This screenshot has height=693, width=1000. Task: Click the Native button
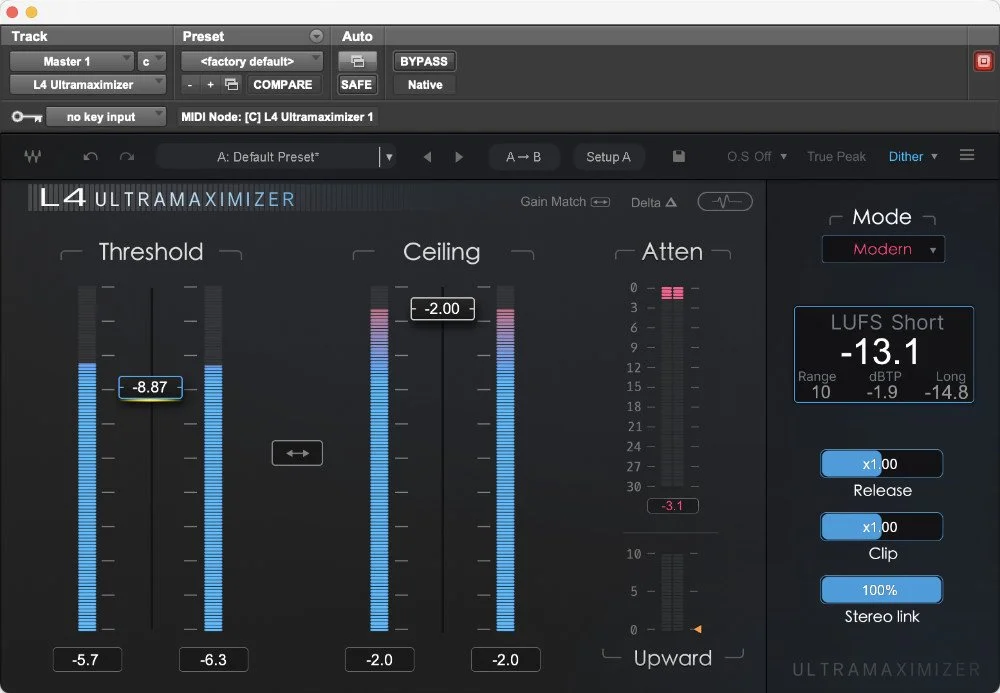click(x=425, y=84)
